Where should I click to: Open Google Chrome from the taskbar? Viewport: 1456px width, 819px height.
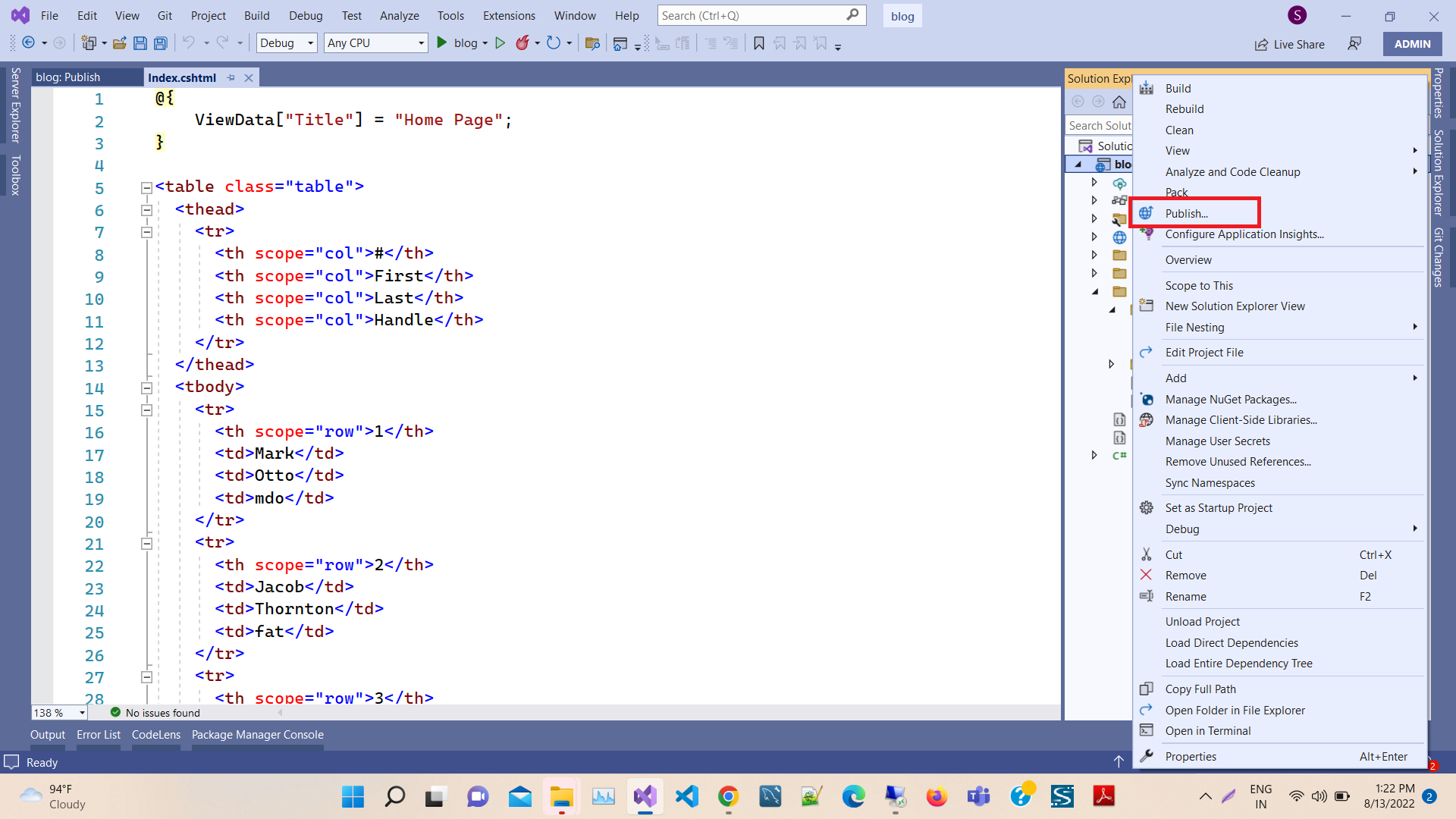click(728, 796)
